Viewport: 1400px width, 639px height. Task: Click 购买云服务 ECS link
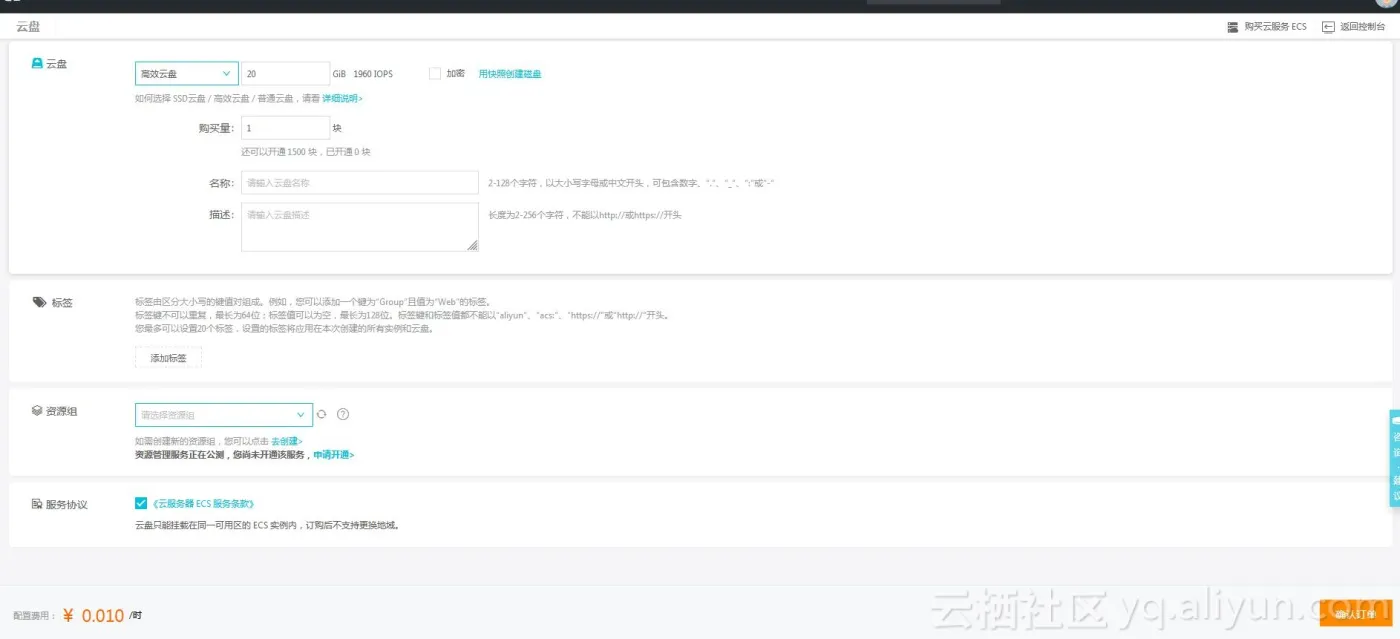point(1275,27)
